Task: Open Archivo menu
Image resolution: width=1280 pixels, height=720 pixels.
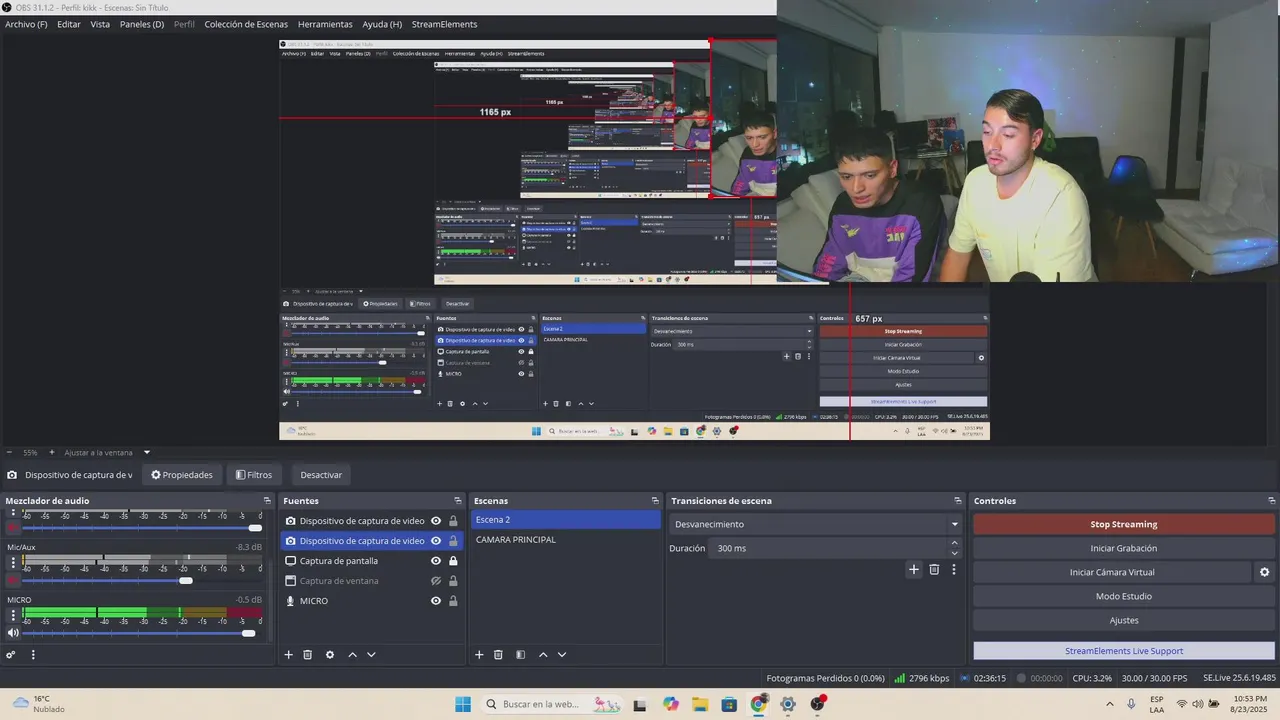Action: (x=26, y=24)
